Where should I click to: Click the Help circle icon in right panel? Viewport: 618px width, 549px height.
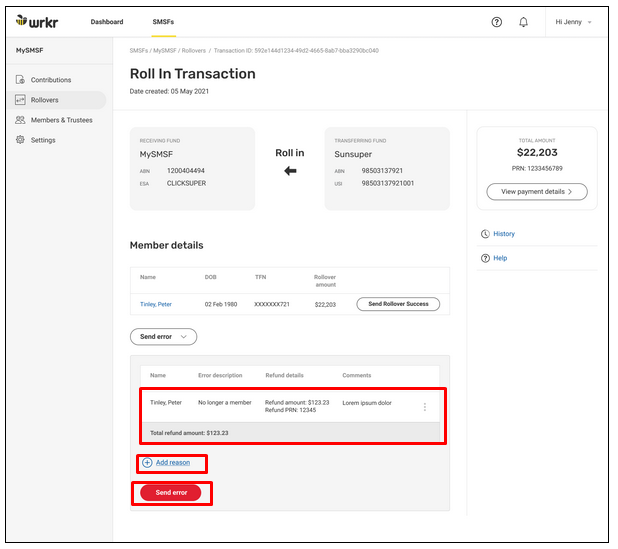click(485, 258)
